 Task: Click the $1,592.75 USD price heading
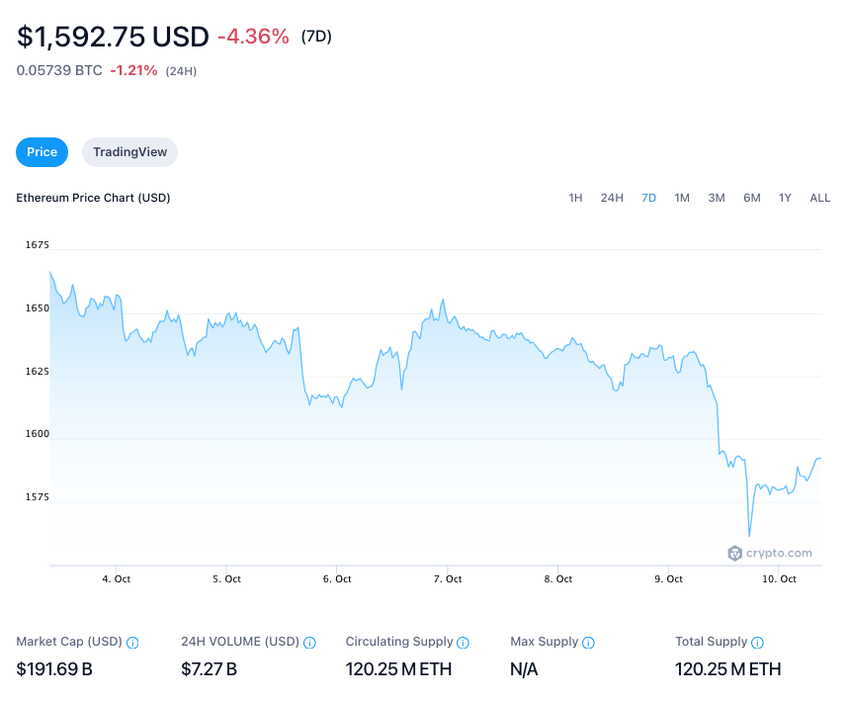pos(113,37)
